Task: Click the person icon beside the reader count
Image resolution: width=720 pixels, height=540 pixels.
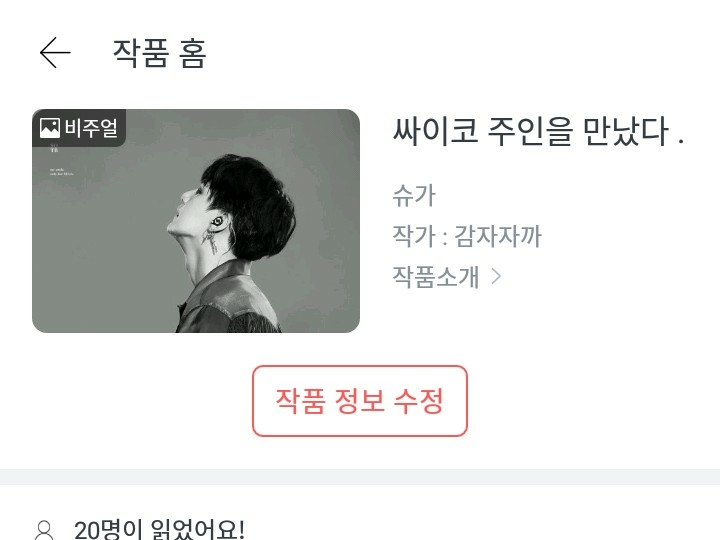Action: click(x=44, y=530)
